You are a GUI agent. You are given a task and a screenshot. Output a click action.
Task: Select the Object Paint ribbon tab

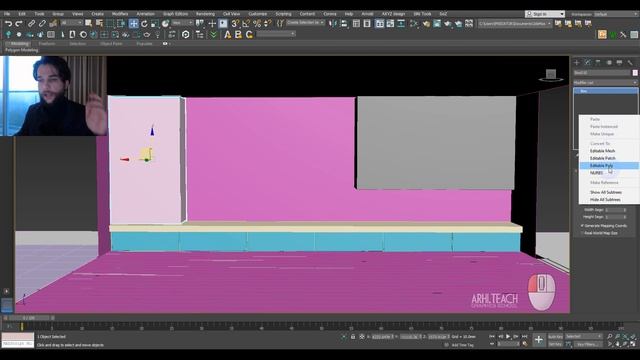point(111,43)
